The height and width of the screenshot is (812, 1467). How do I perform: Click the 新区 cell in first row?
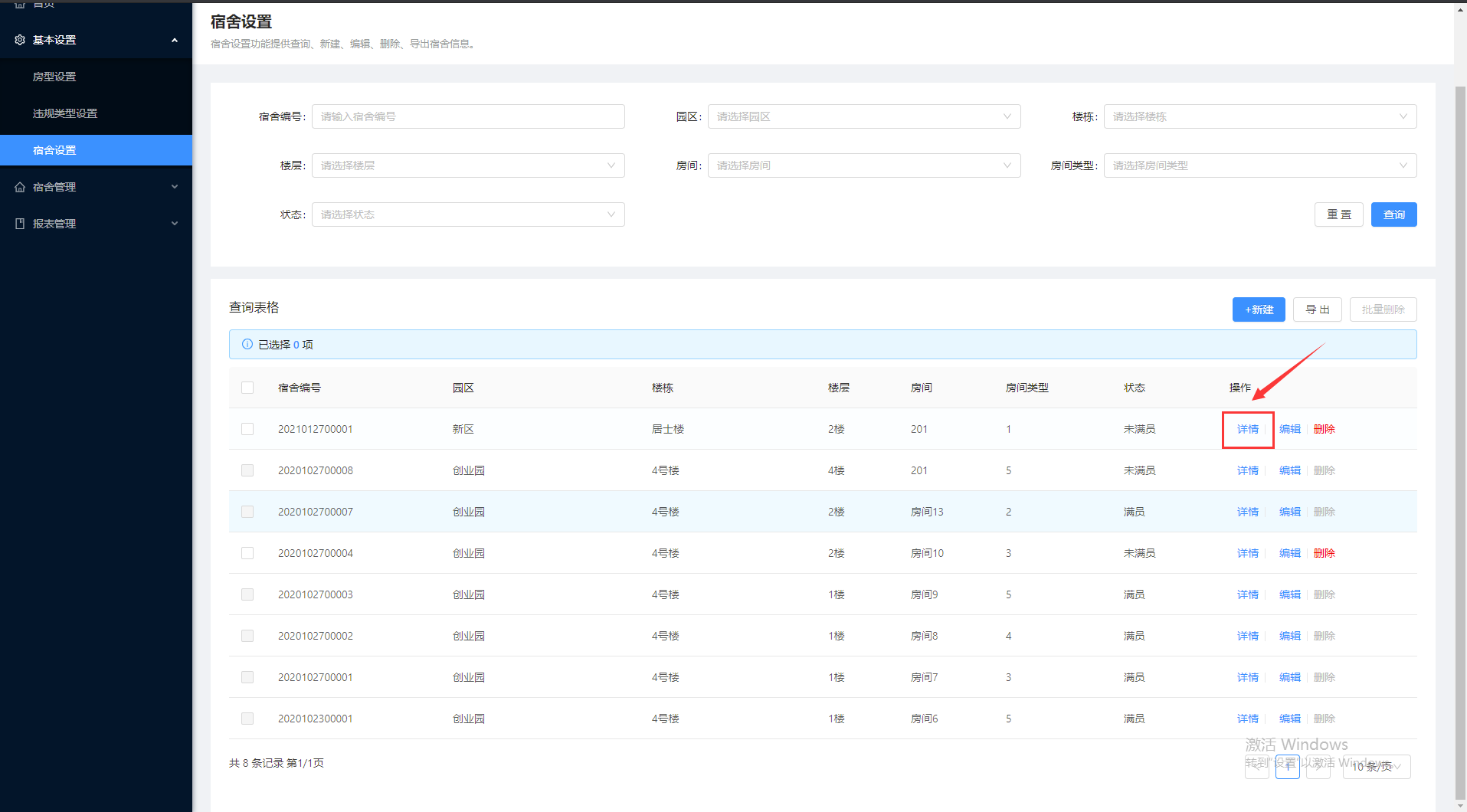pos(463,429)
